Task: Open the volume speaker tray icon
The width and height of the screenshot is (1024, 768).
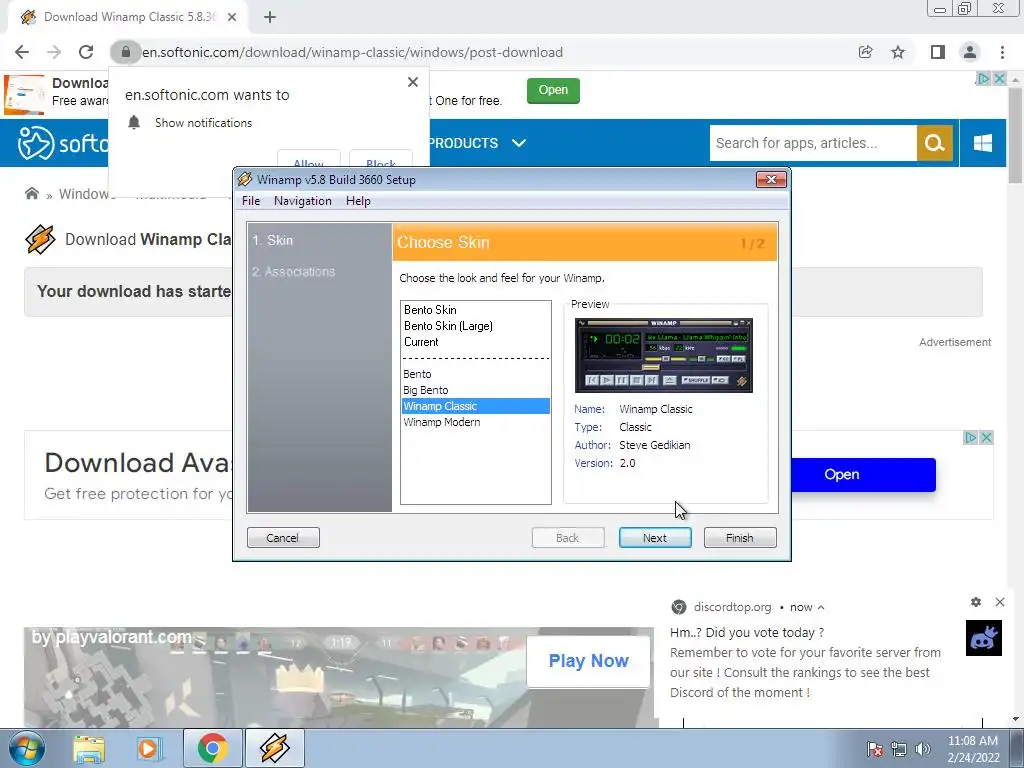Action: (x=923, y=749)
